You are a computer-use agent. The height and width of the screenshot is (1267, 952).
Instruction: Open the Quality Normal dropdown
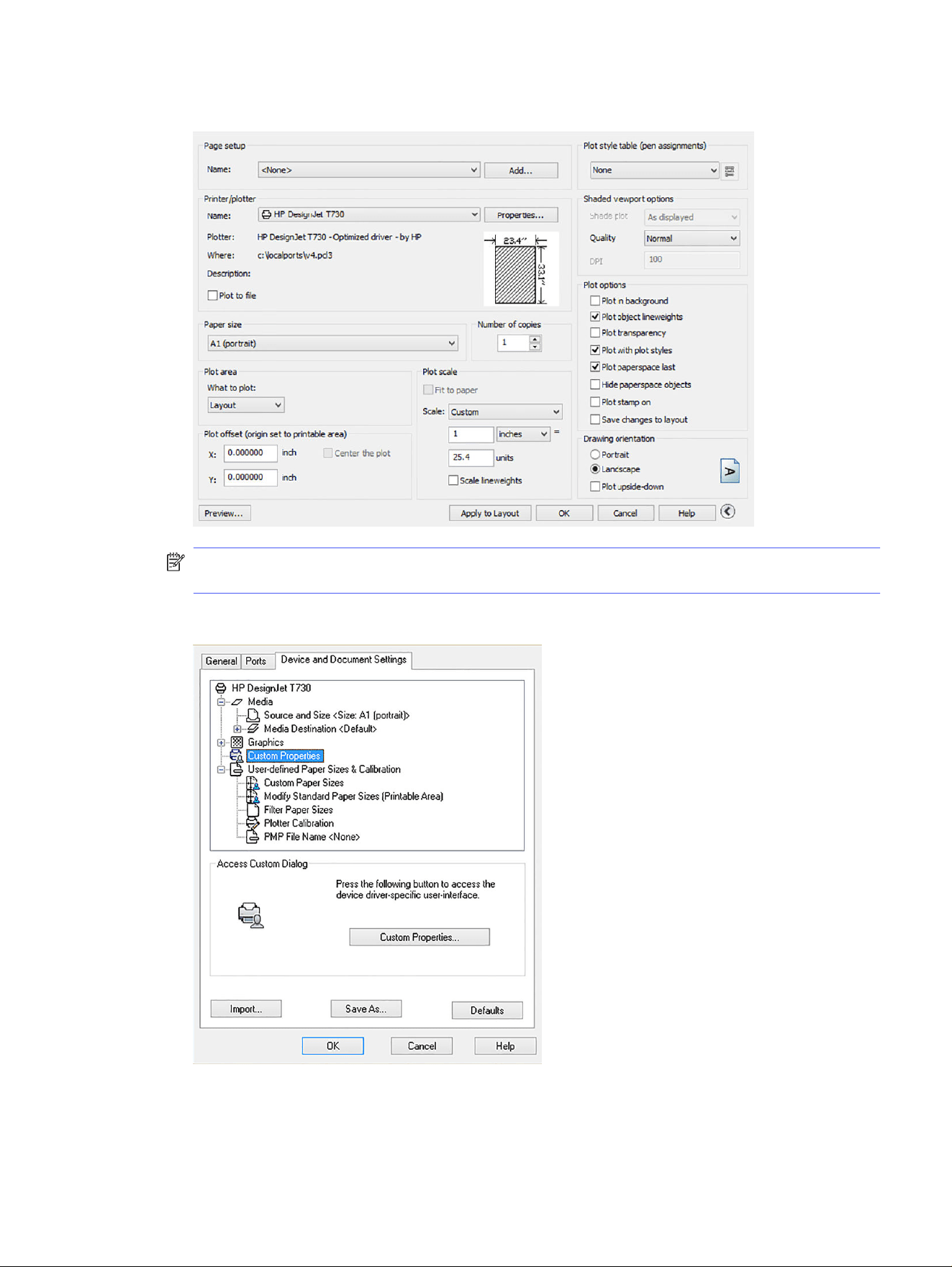pyautogui.click(x=692, y=239)
